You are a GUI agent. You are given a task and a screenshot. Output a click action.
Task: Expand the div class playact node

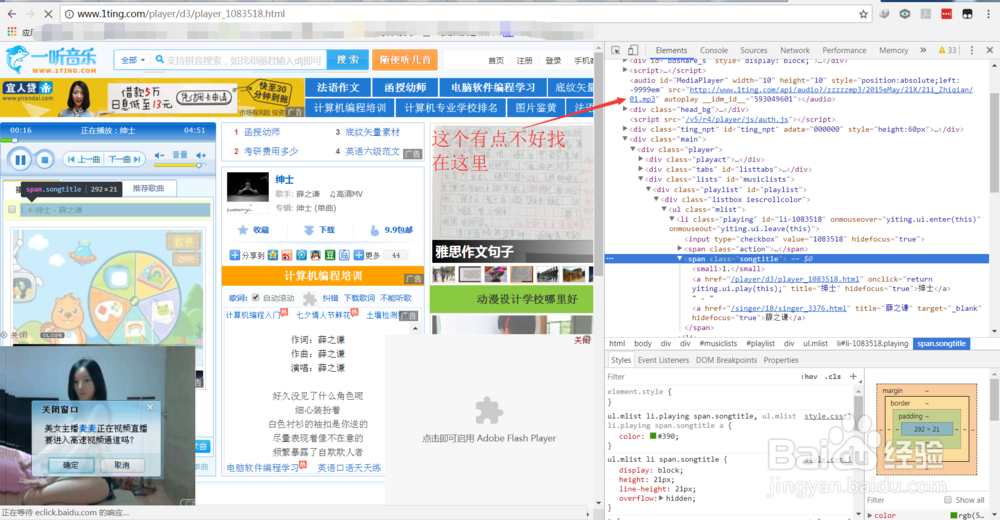[x=640, y=160]
